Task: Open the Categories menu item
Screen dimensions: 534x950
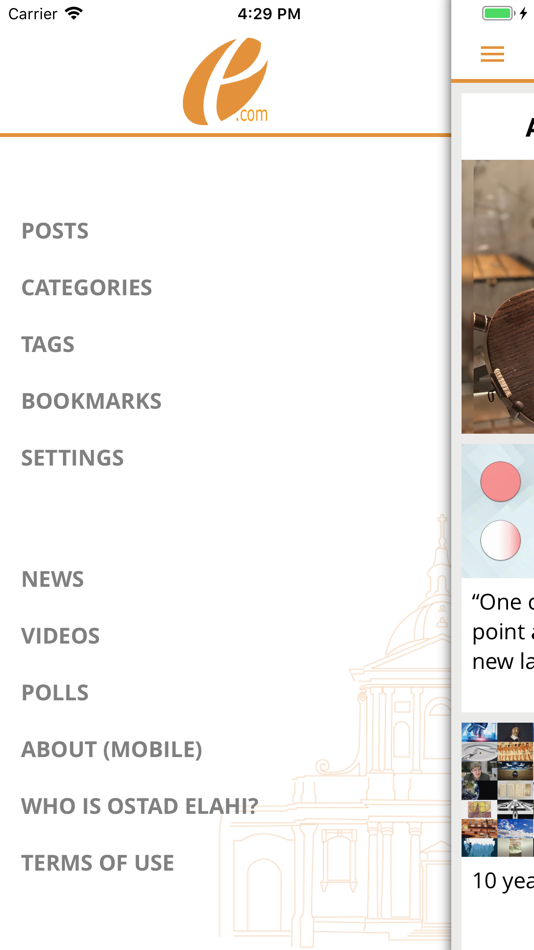Action: pyautogui.click(x=87, y=287)
